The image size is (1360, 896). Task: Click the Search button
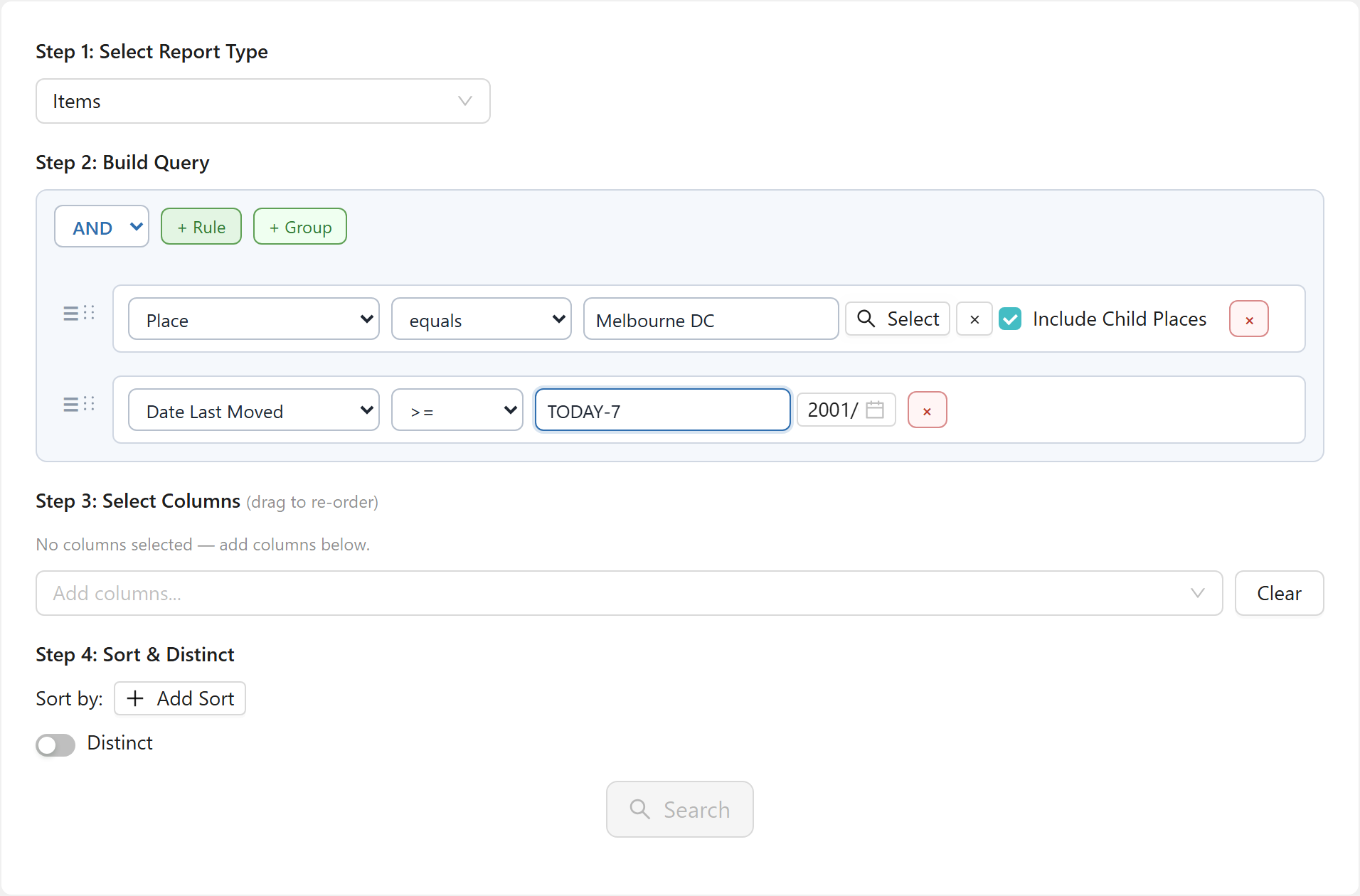(680, 809)
